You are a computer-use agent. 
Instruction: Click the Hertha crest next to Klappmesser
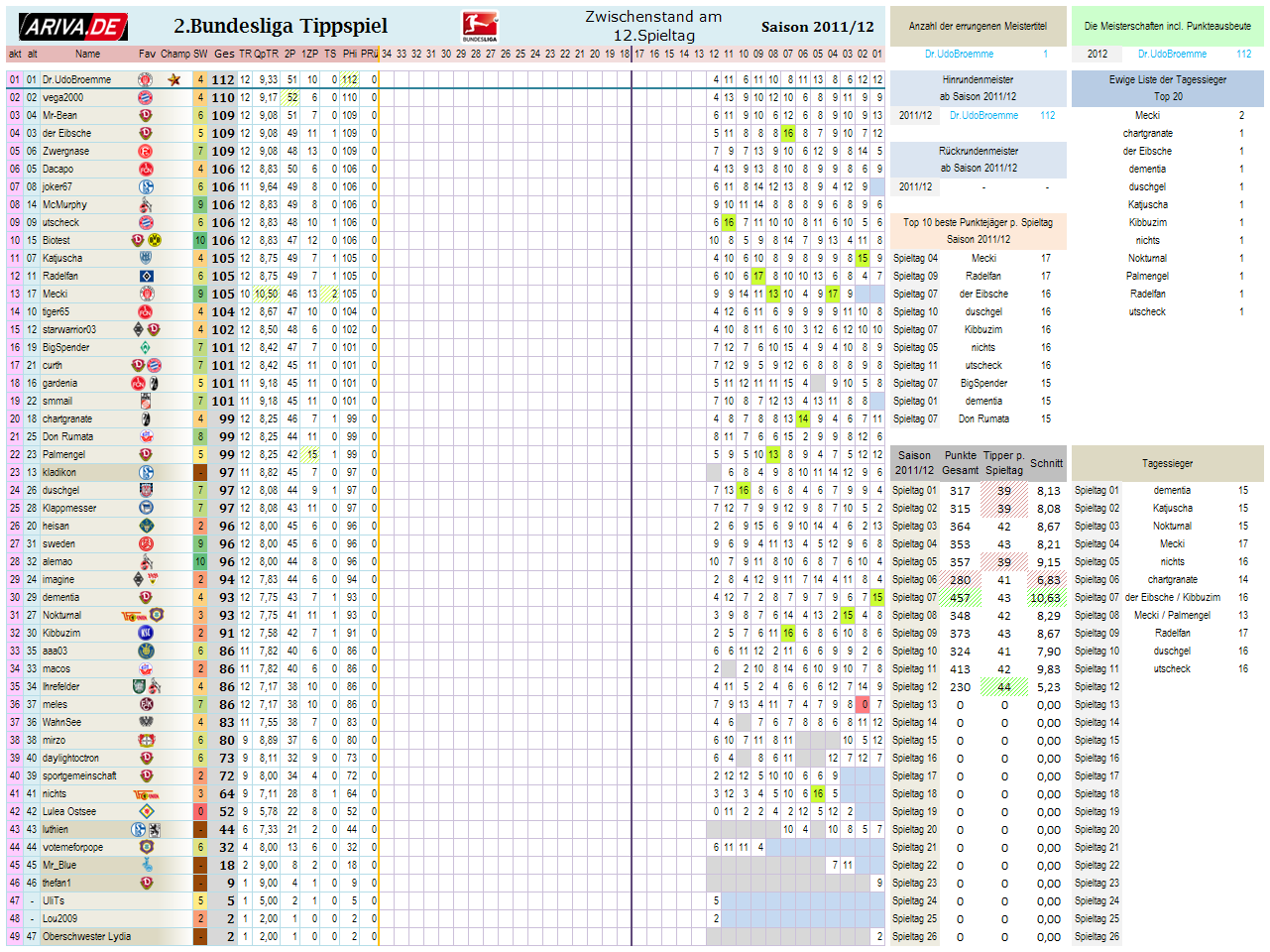coord(146,508)
